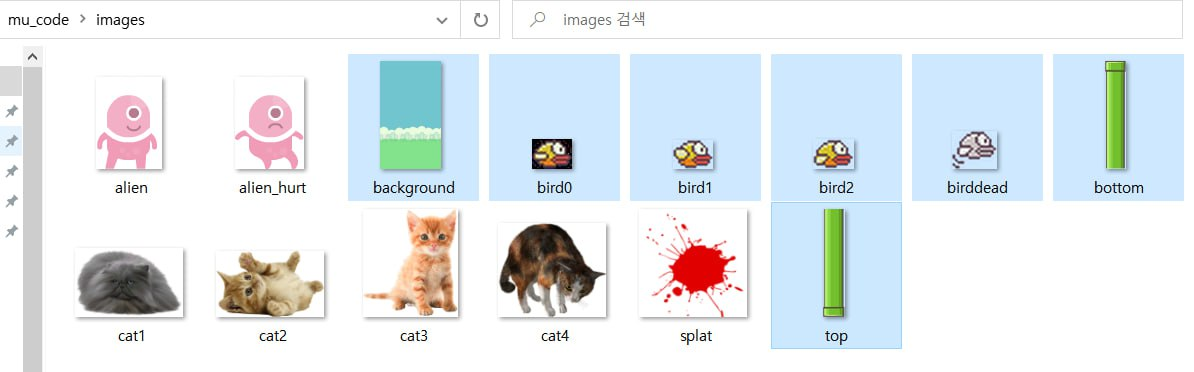Open the address bar history dropdown

point(442,21)
